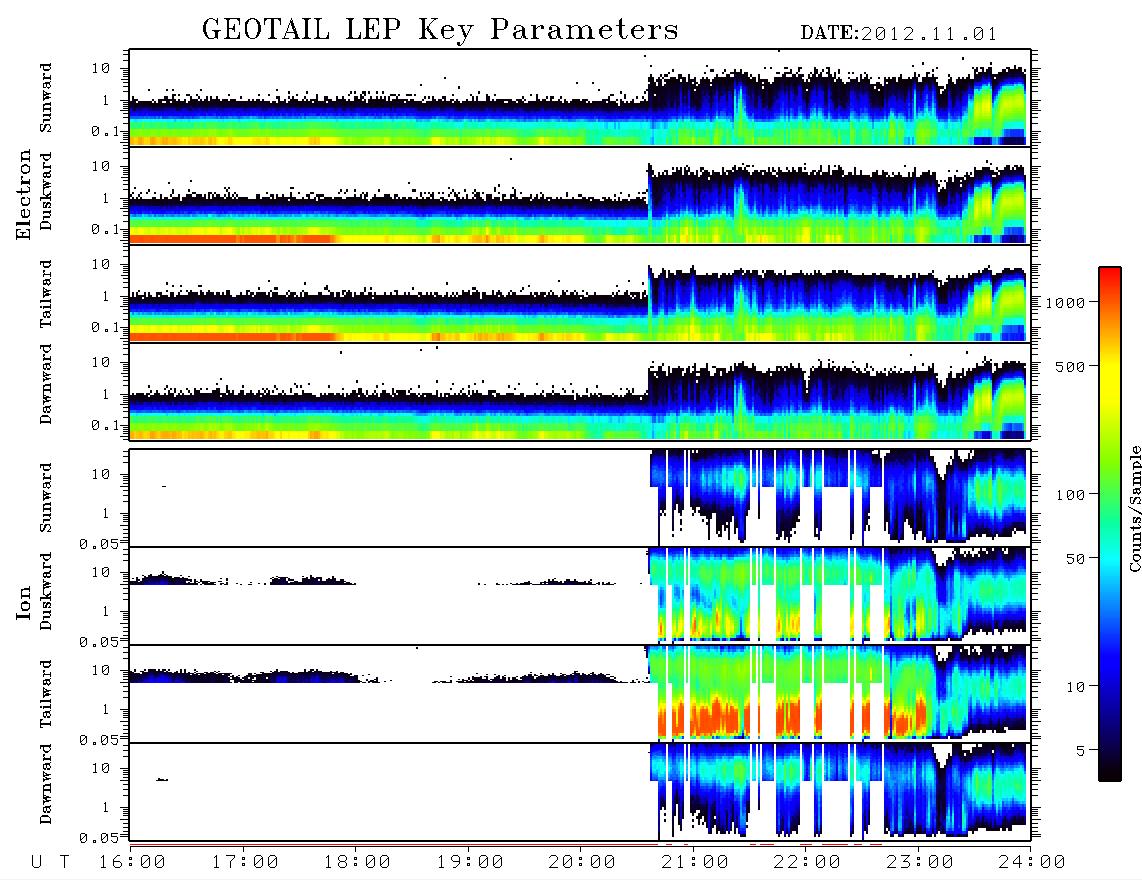Viewport: 1142px width, 880px height.
Task: Click the red top of the color bar
Action: [1109, 274]
